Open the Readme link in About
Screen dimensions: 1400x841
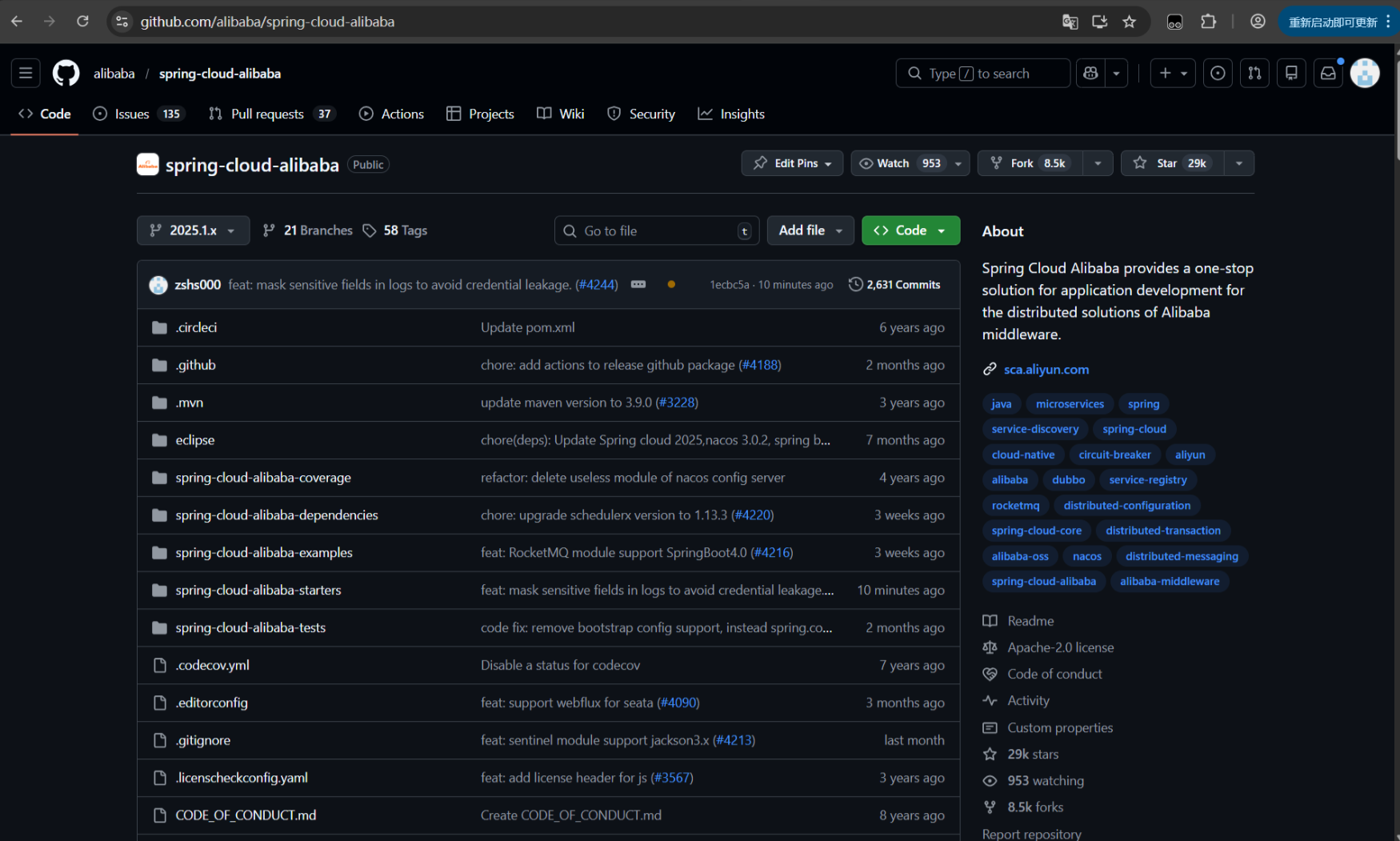point(1030,621)
